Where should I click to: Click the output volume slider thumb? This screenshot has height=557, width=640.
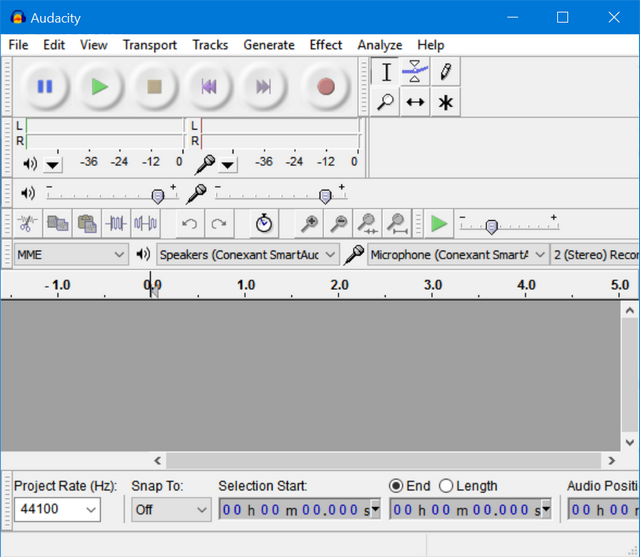click(x=158, y=196)
